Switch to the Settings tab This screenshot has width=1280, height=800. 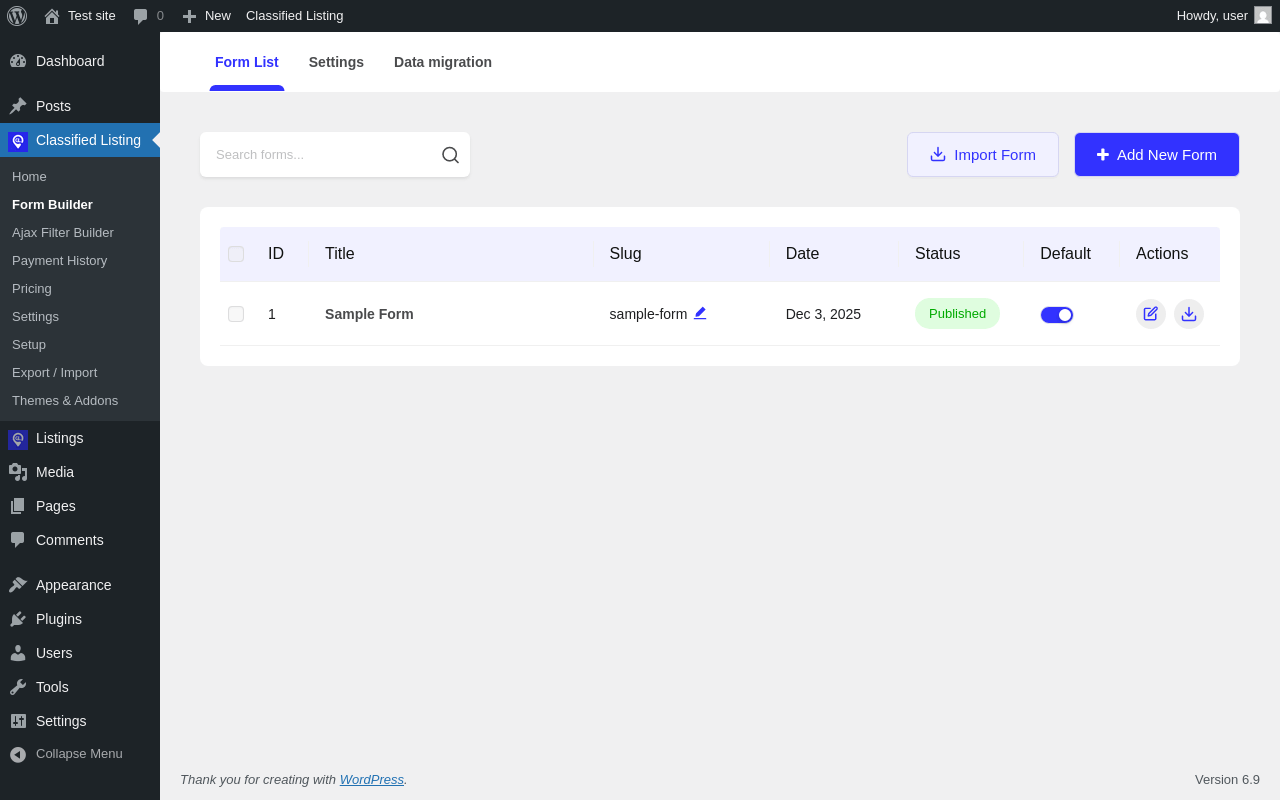(x=336, y=62)
